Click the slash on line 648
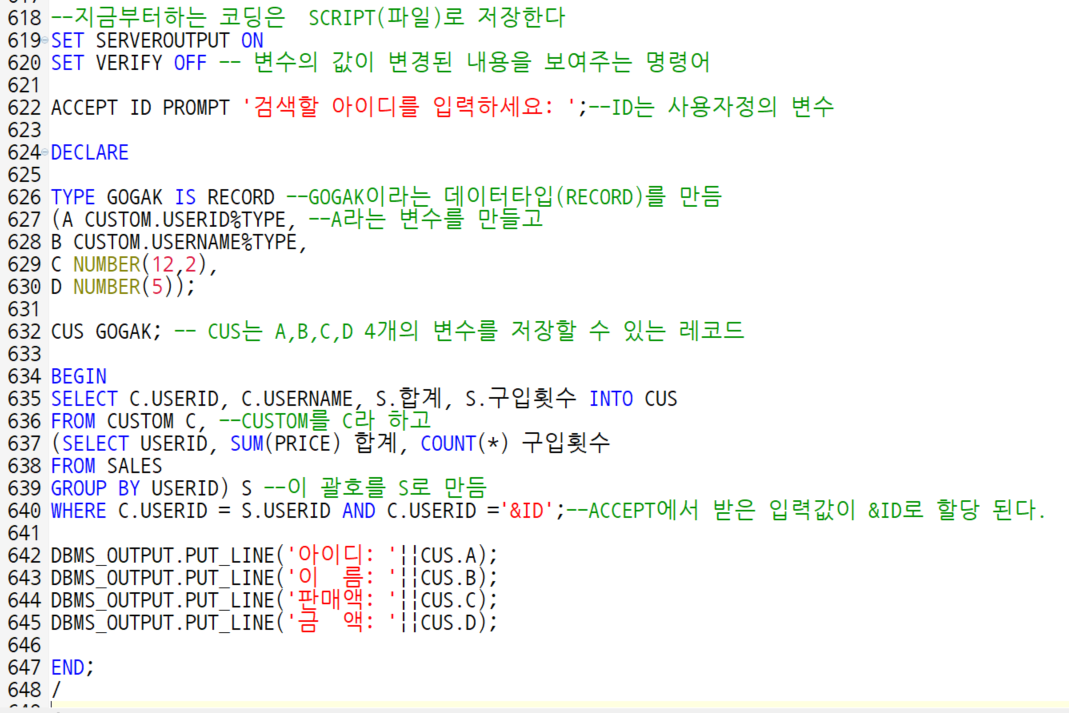Screen dimensions: 1069x713 [x=55, y=689]
